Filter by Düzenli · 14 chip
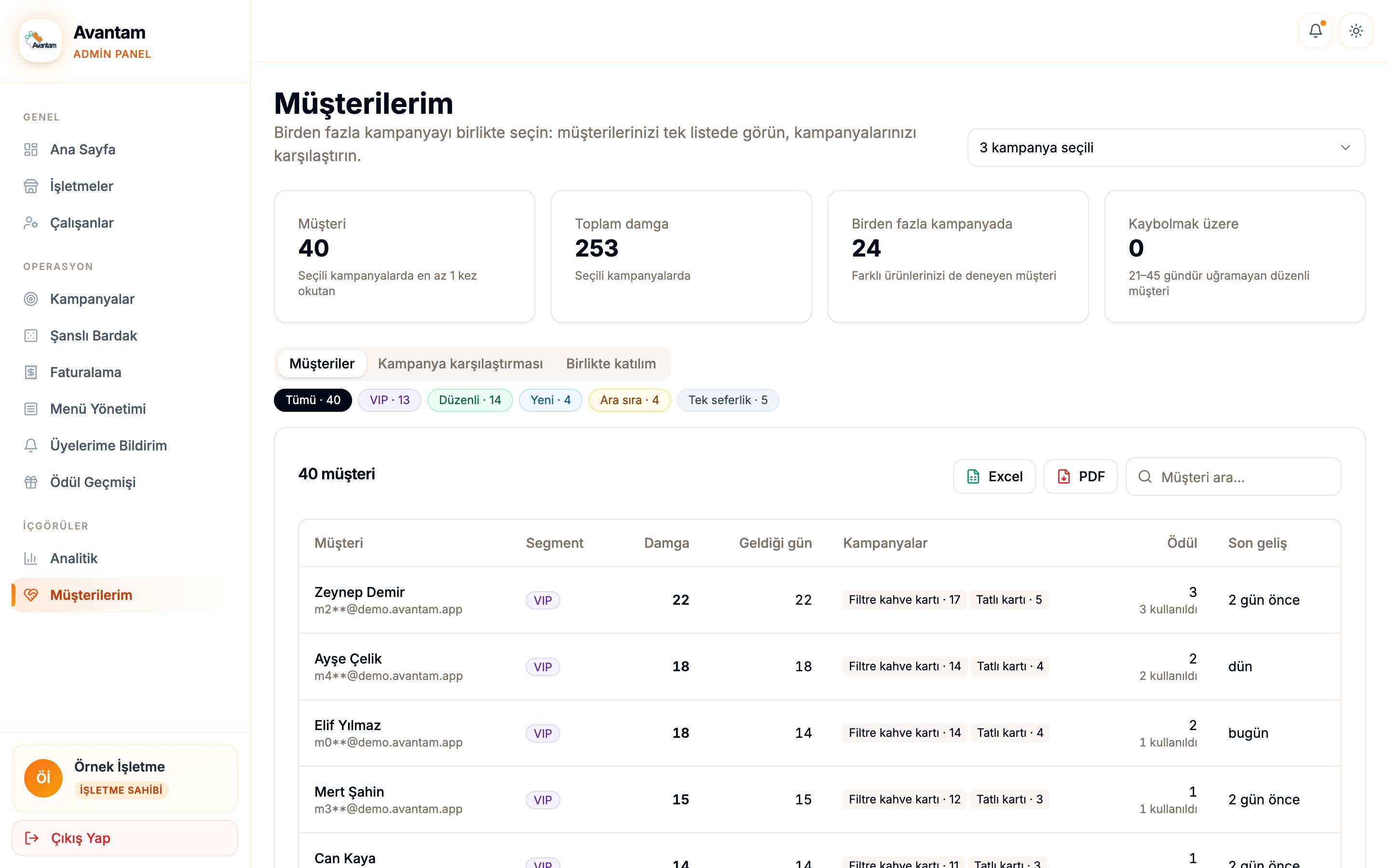Screen dimensions: 1389x868 click(470, 400)
